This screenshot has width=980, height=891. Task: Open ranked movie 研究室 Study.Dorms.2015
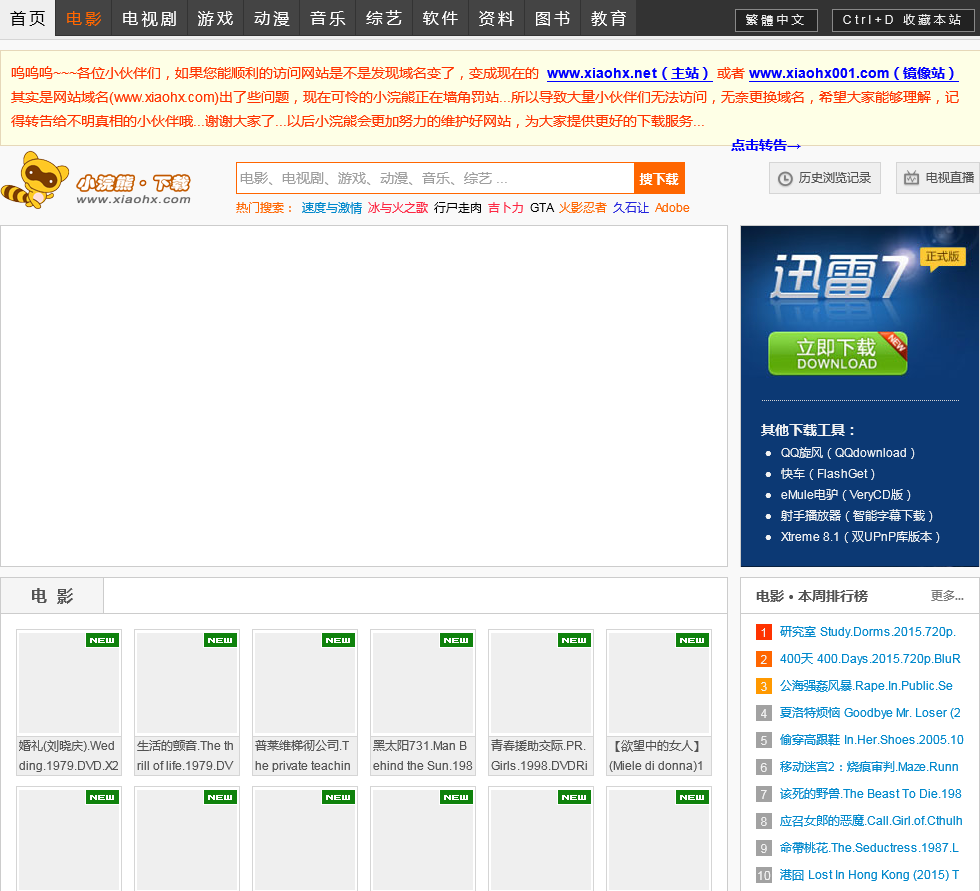click(x=868, y=632)
